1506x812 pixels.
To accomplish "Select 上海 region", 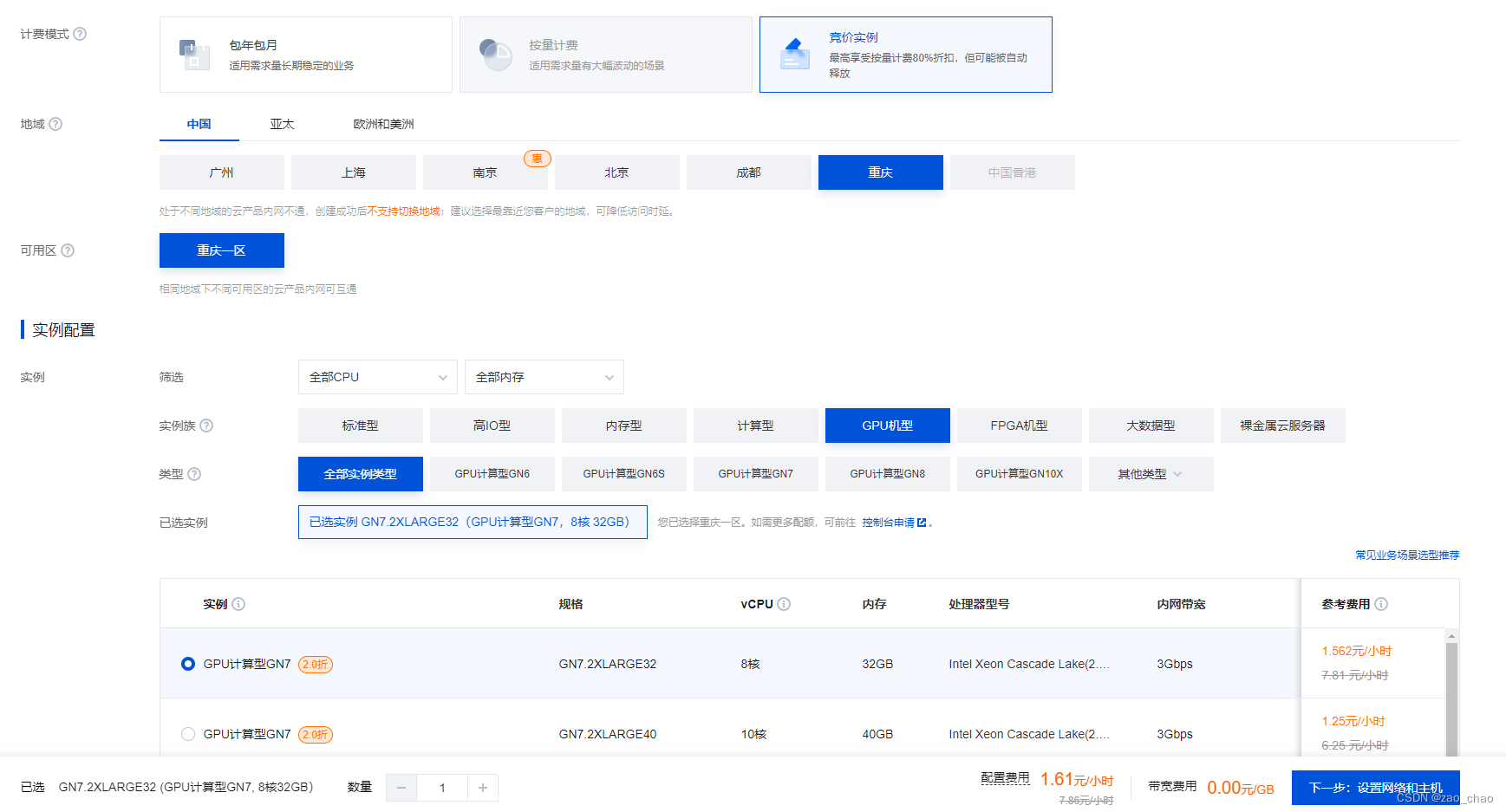I will point(354,172).
